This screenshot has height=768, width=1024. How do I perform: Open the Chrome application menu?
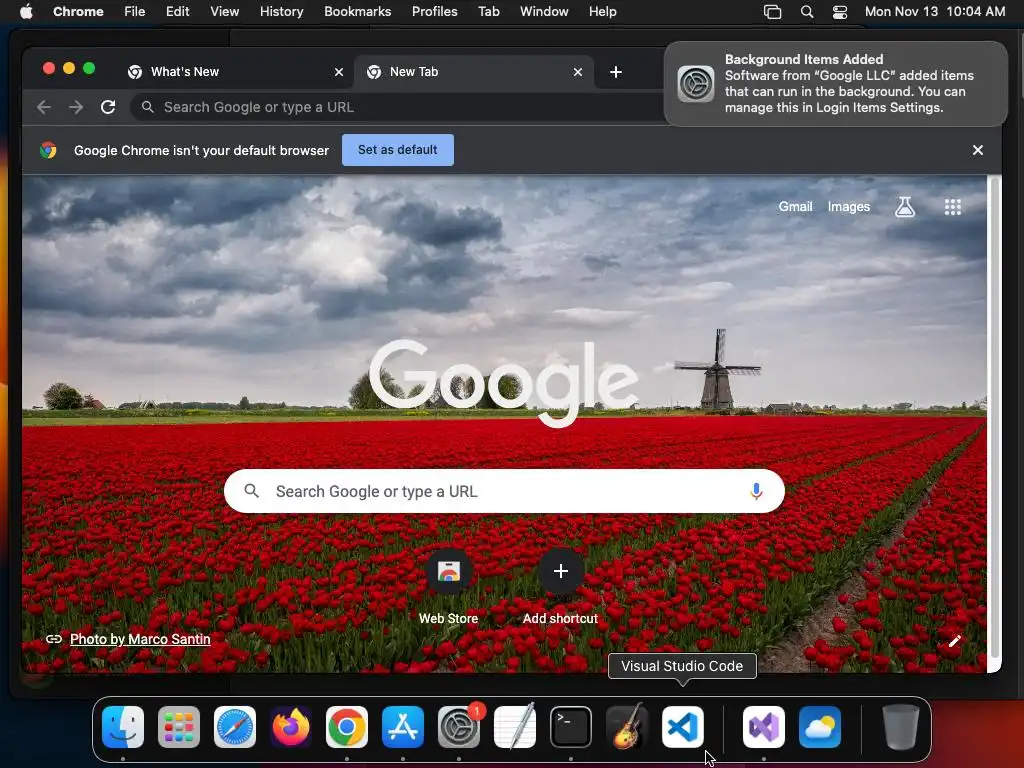point(78,12)
